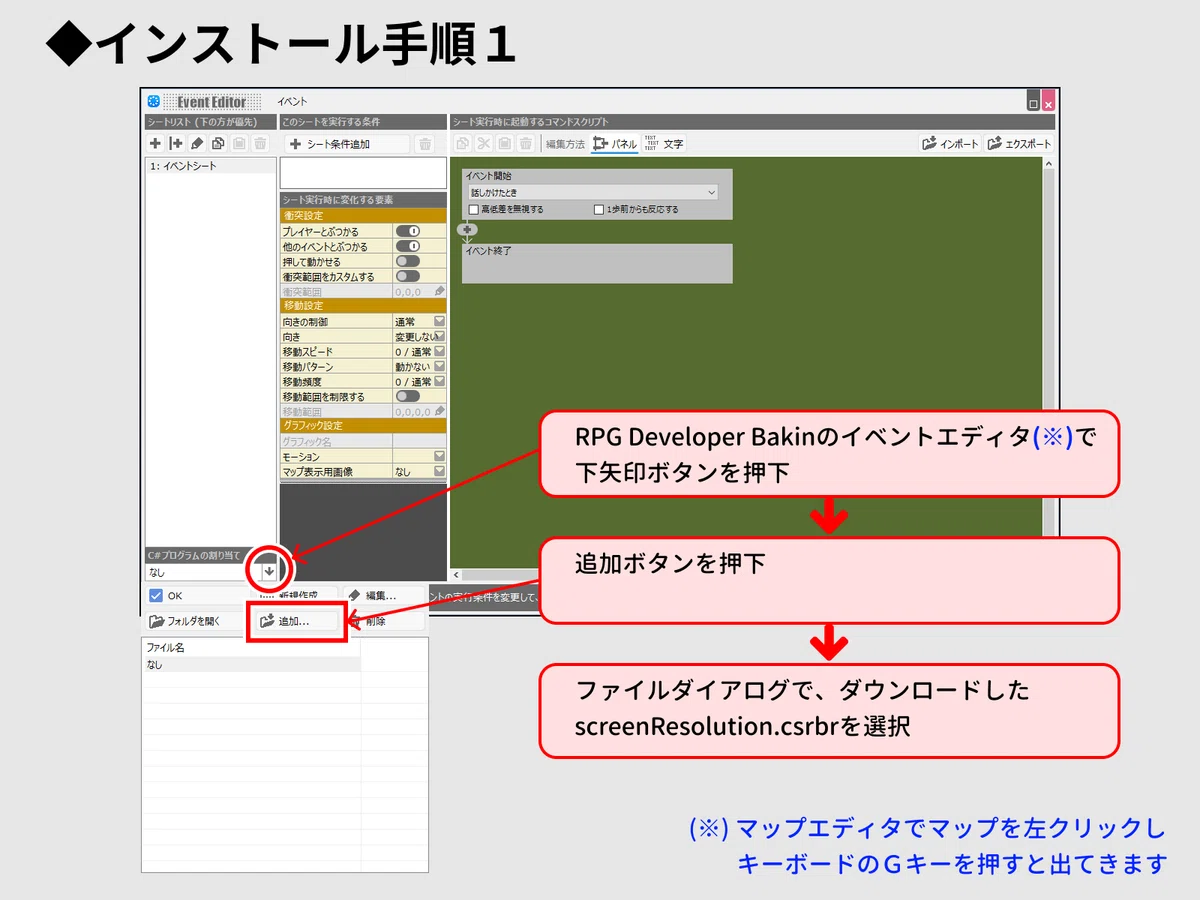
Task: Open the 向き dropdown showing 変更しない
Action: click(439, 336)
